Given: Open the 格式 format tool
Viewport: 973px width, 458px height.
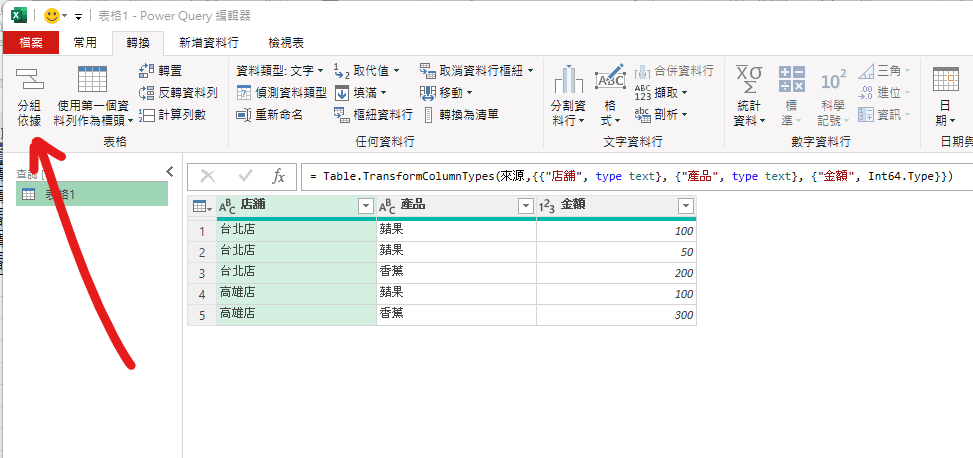Looking at the screenshot, I should coord(610,96).
